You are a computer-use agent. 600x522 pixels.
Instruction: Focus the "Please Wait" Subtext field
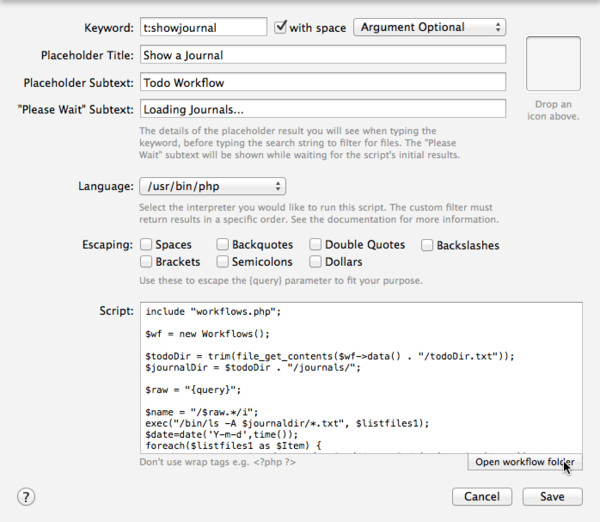tap(323, 109)
